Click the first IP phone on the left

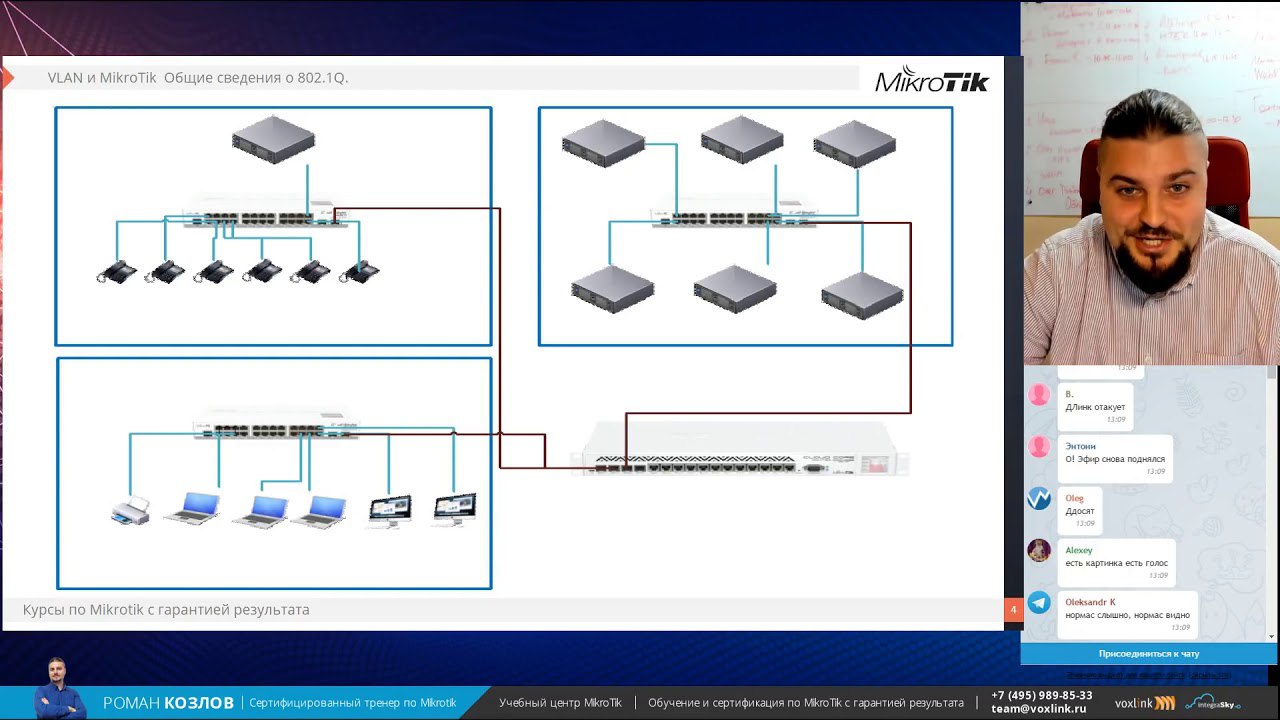click(x=117, y=271)
